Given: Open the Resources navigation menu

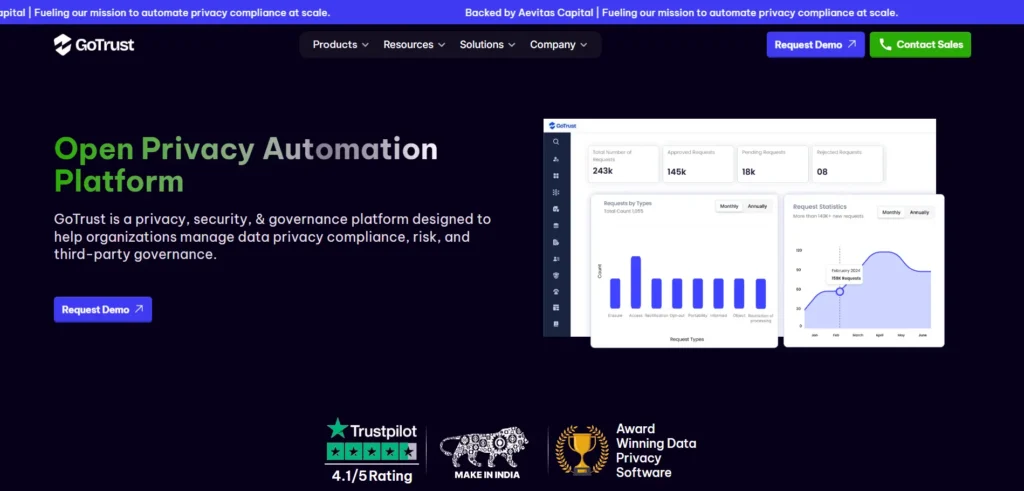Looking at the screenshot, I should 414,44.
